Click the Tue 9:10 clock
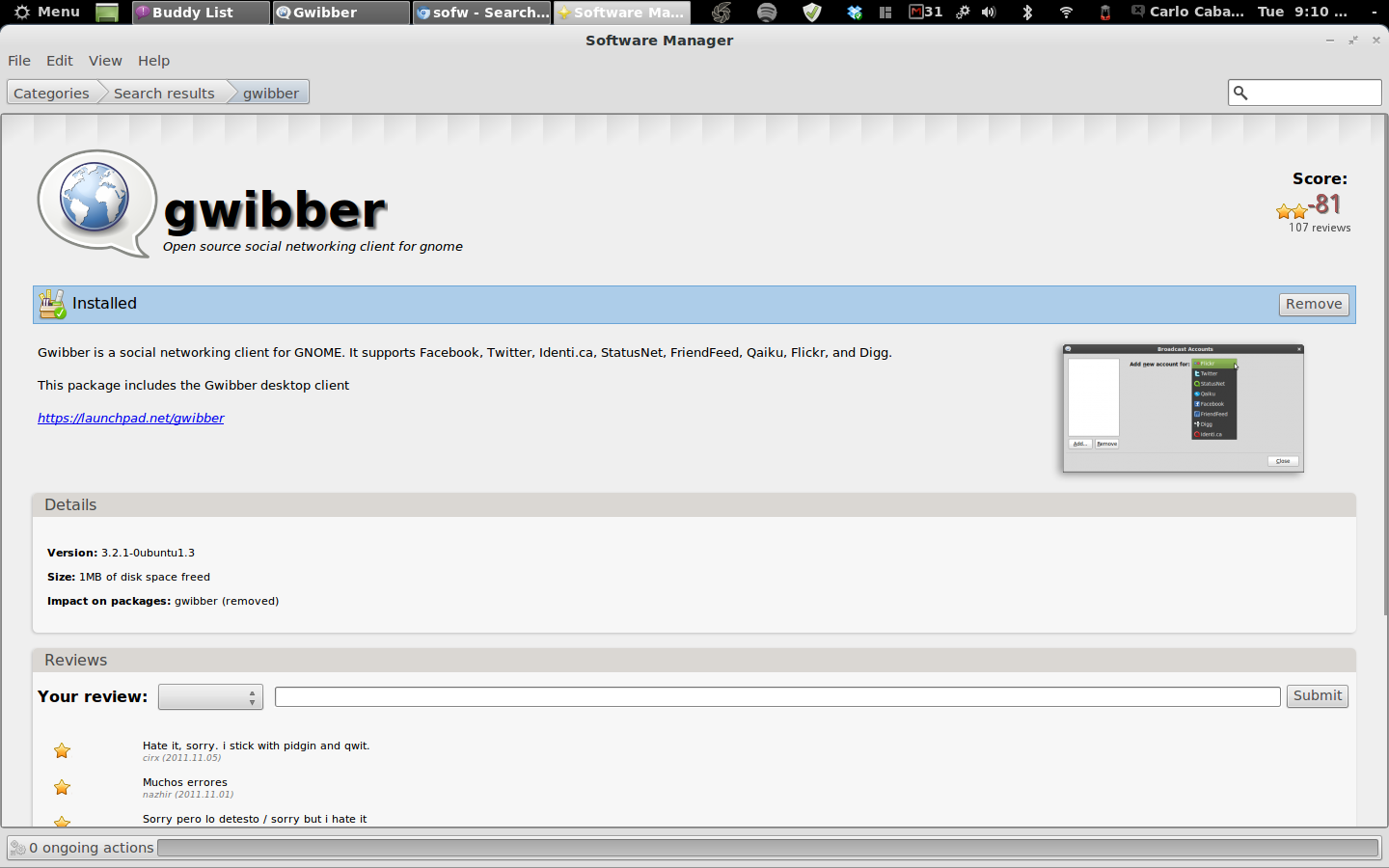Screen dimensions: 1389x868 [1302, 13]
